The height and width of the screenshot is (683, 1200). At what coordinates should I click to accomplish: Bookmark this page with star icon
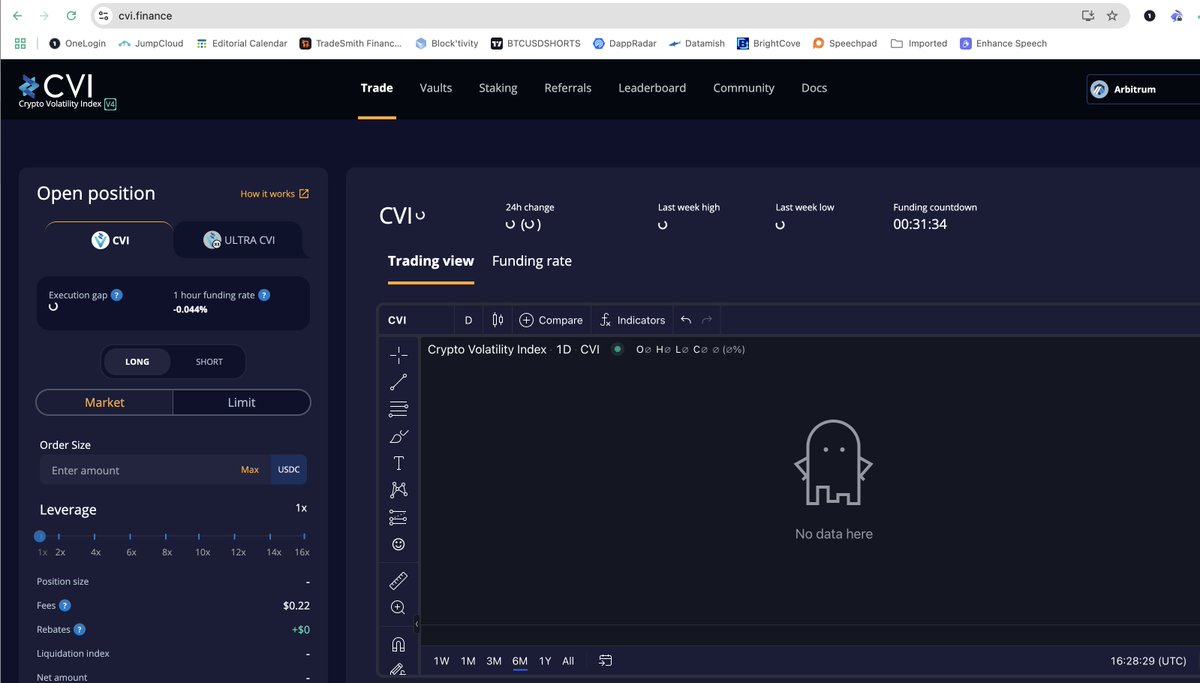1112,16
